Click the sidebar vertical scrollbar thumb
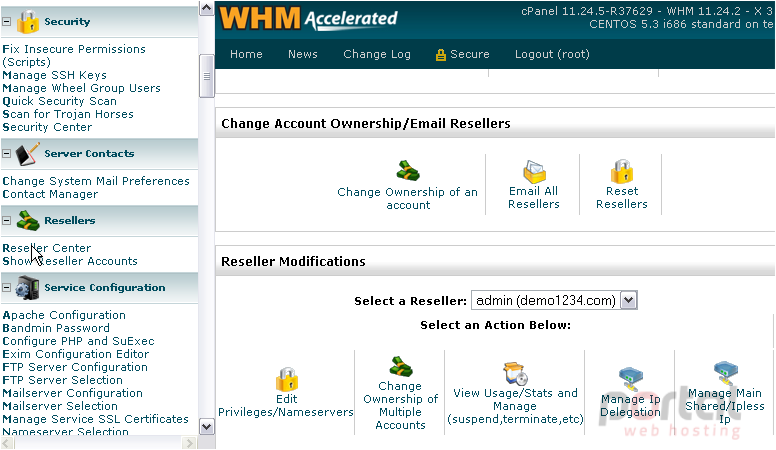The width and height of the screenshot is (776, 450). pyautogui.click(x=206, y=76)
